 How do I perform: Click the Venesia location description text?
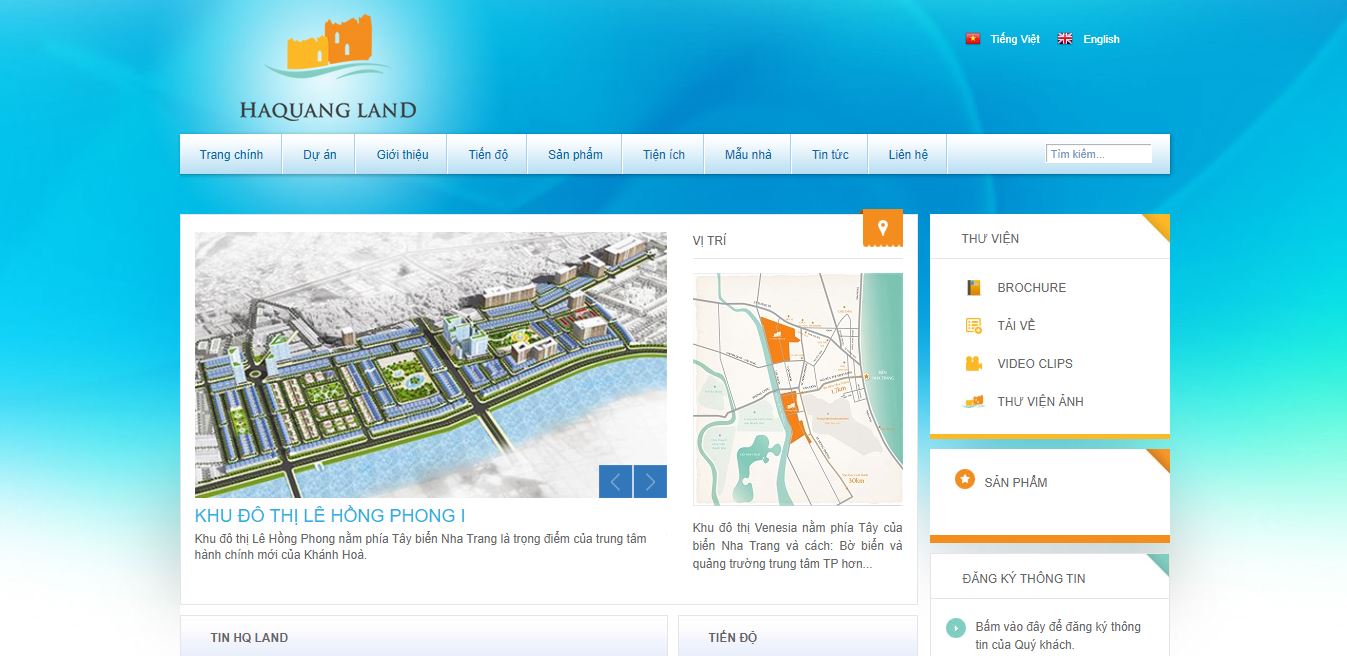(x=798, y=545)
